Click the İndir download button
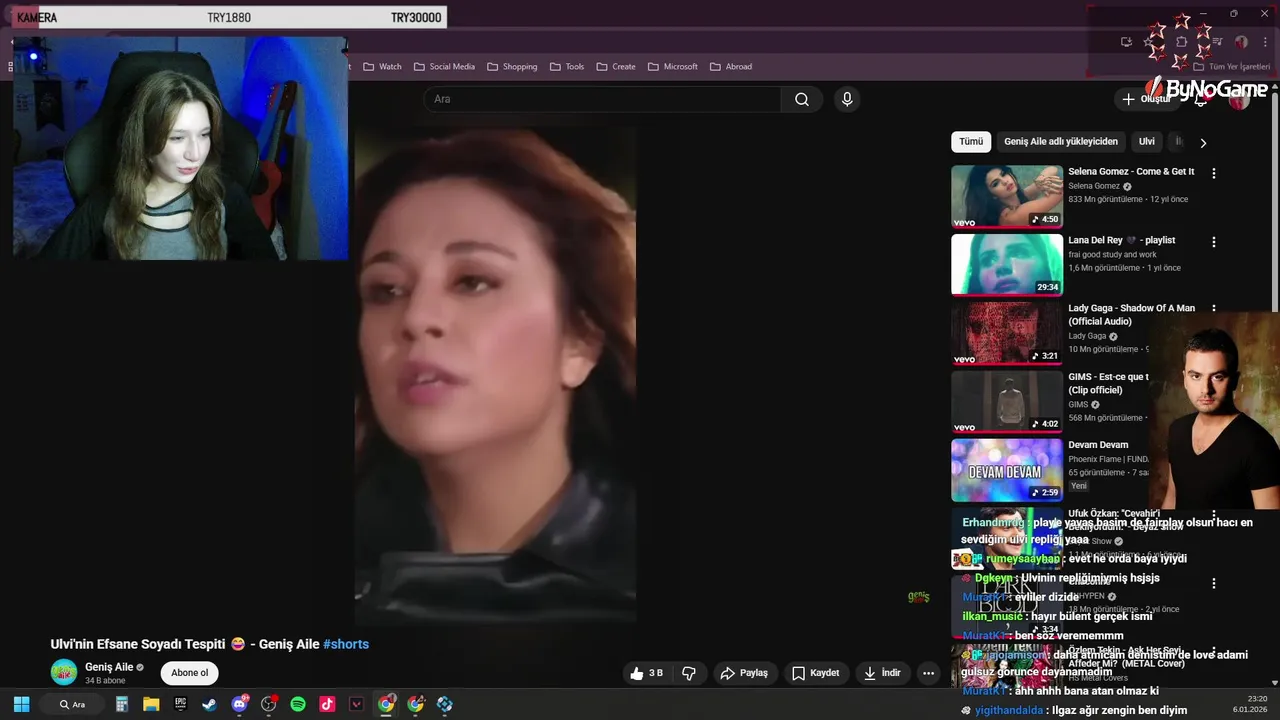Image resolution: width=1280 pixels, height=720 pixels. [x=882, y=673]
